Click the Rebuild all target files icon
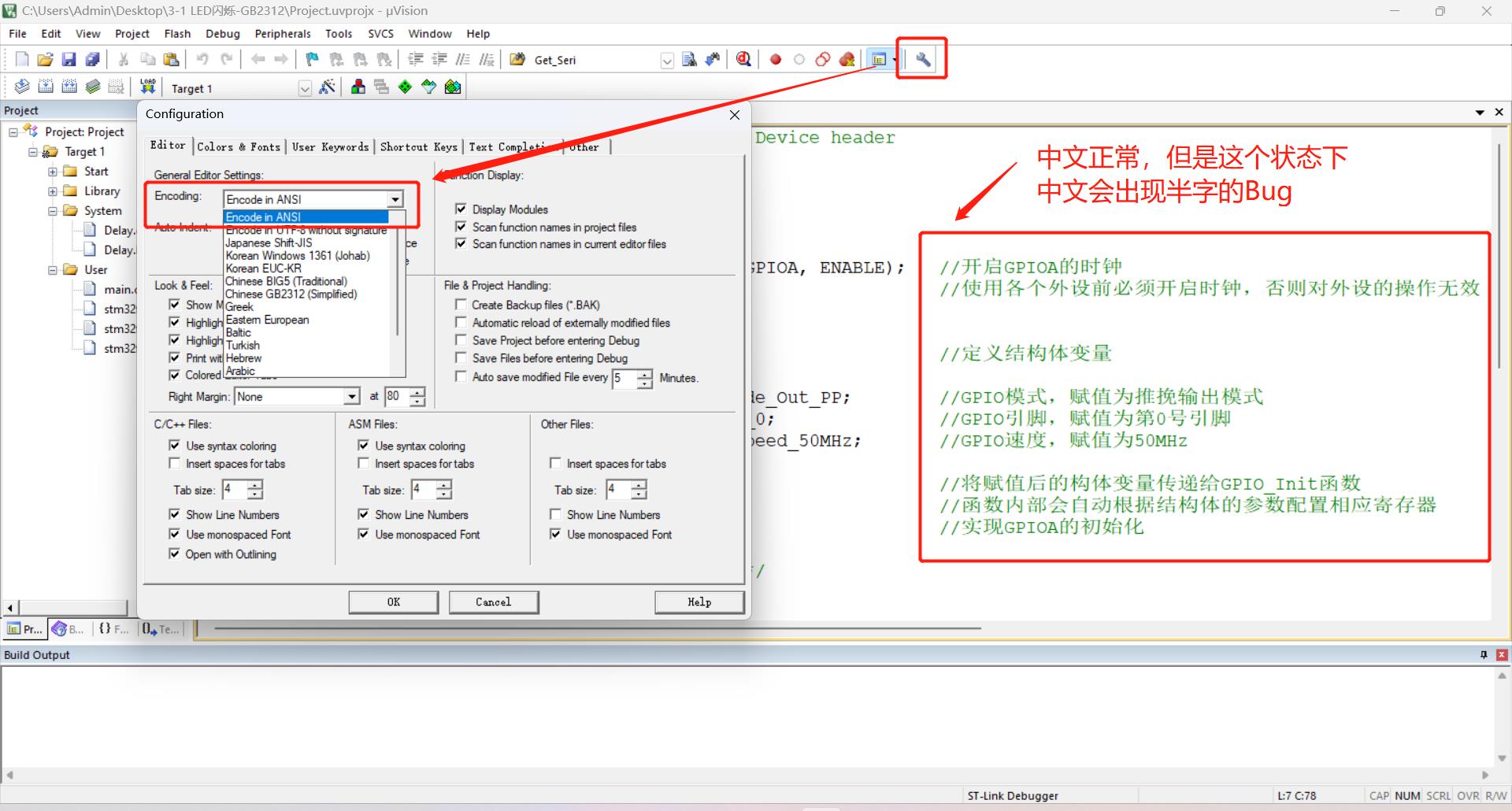This screenshot has width=1512, height=811. tap(69, 87)
